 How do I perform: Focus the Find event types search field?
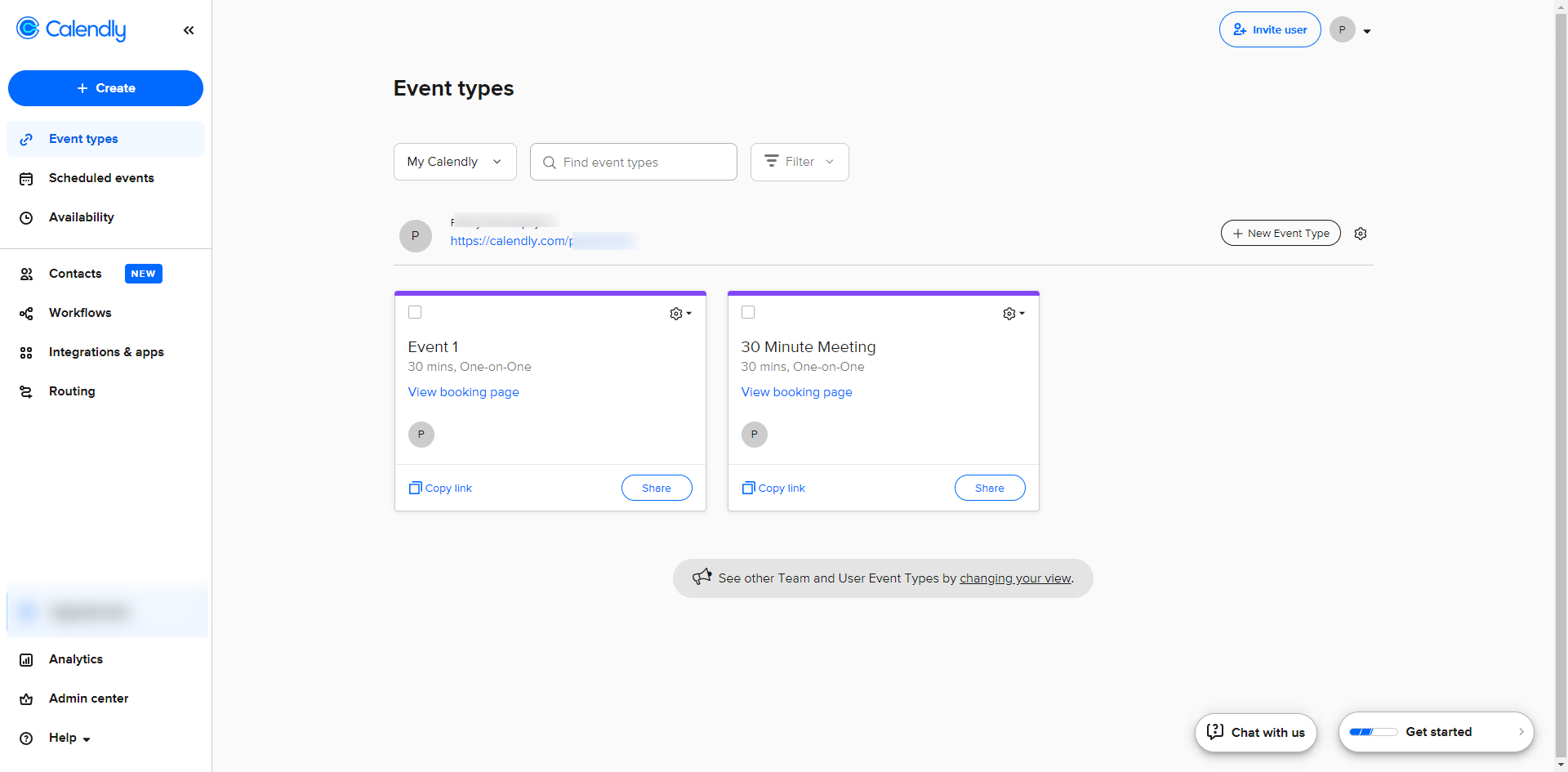[633, 162]
